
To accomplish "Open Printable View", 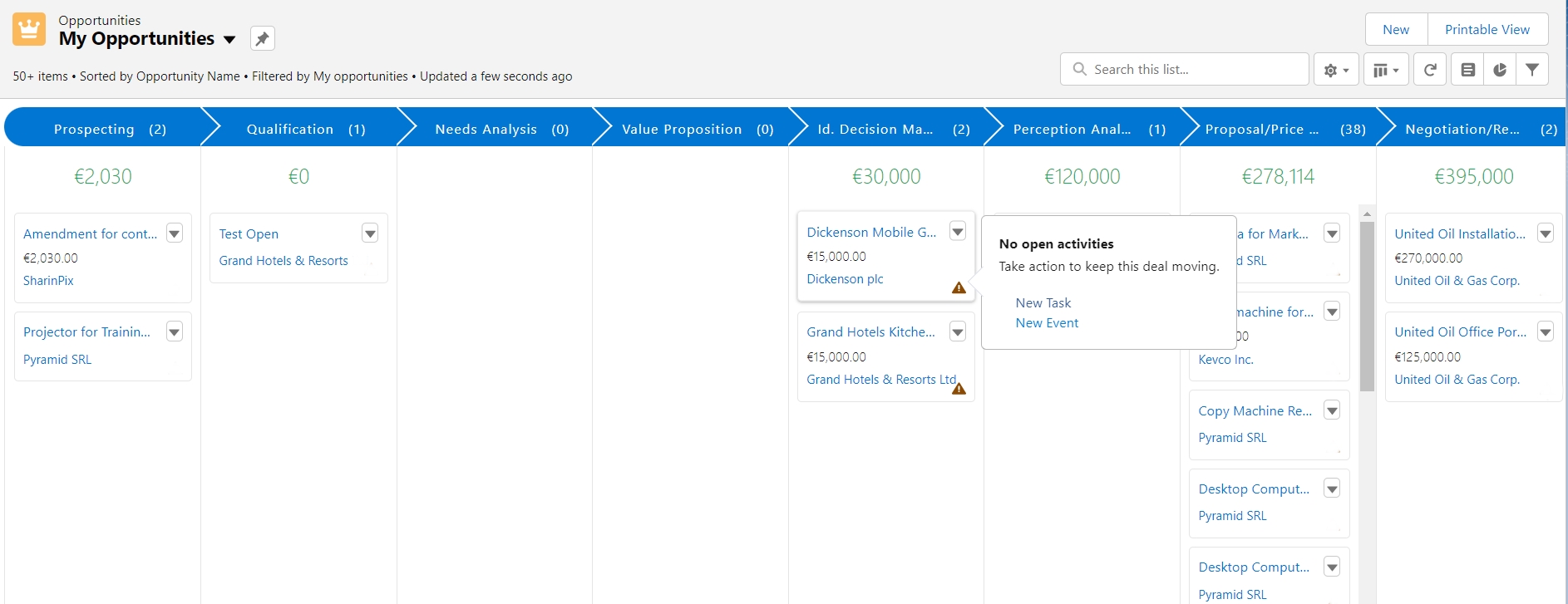I will click(x=1487, y=29).
